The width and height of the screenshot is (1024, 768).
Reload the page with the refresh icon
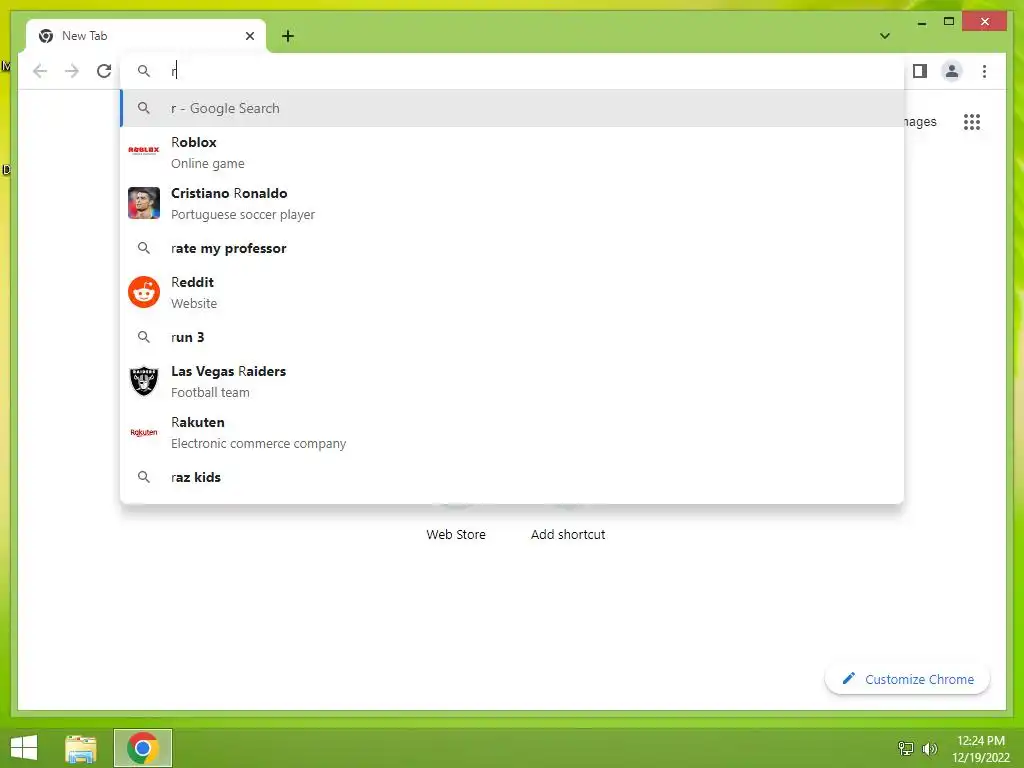pyautogui.click(x=104, y=71)
